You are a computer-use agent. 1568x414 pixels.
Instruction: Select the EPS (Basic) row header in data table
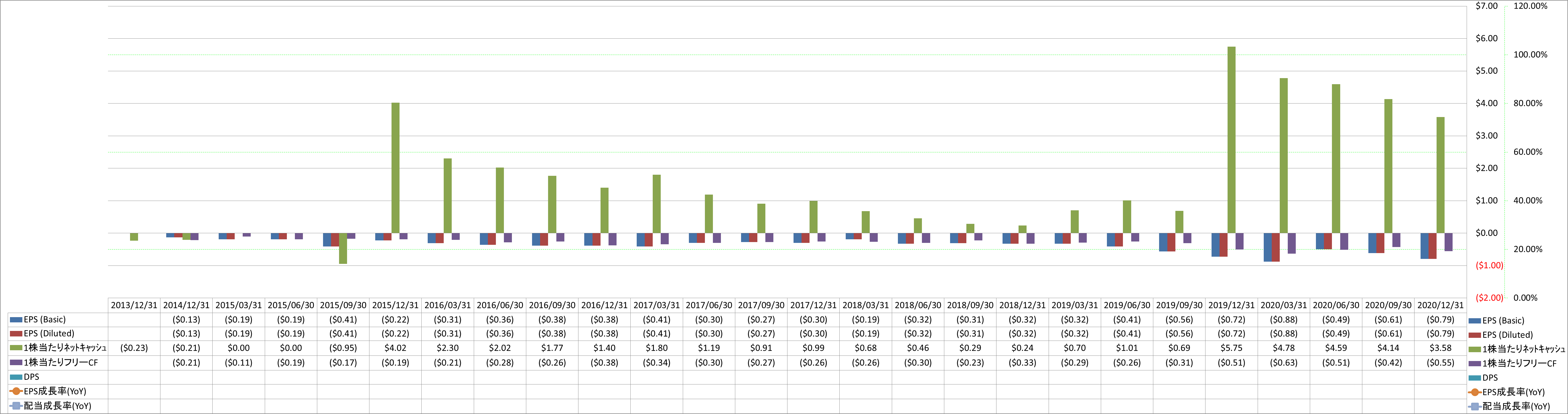(58, 320)
